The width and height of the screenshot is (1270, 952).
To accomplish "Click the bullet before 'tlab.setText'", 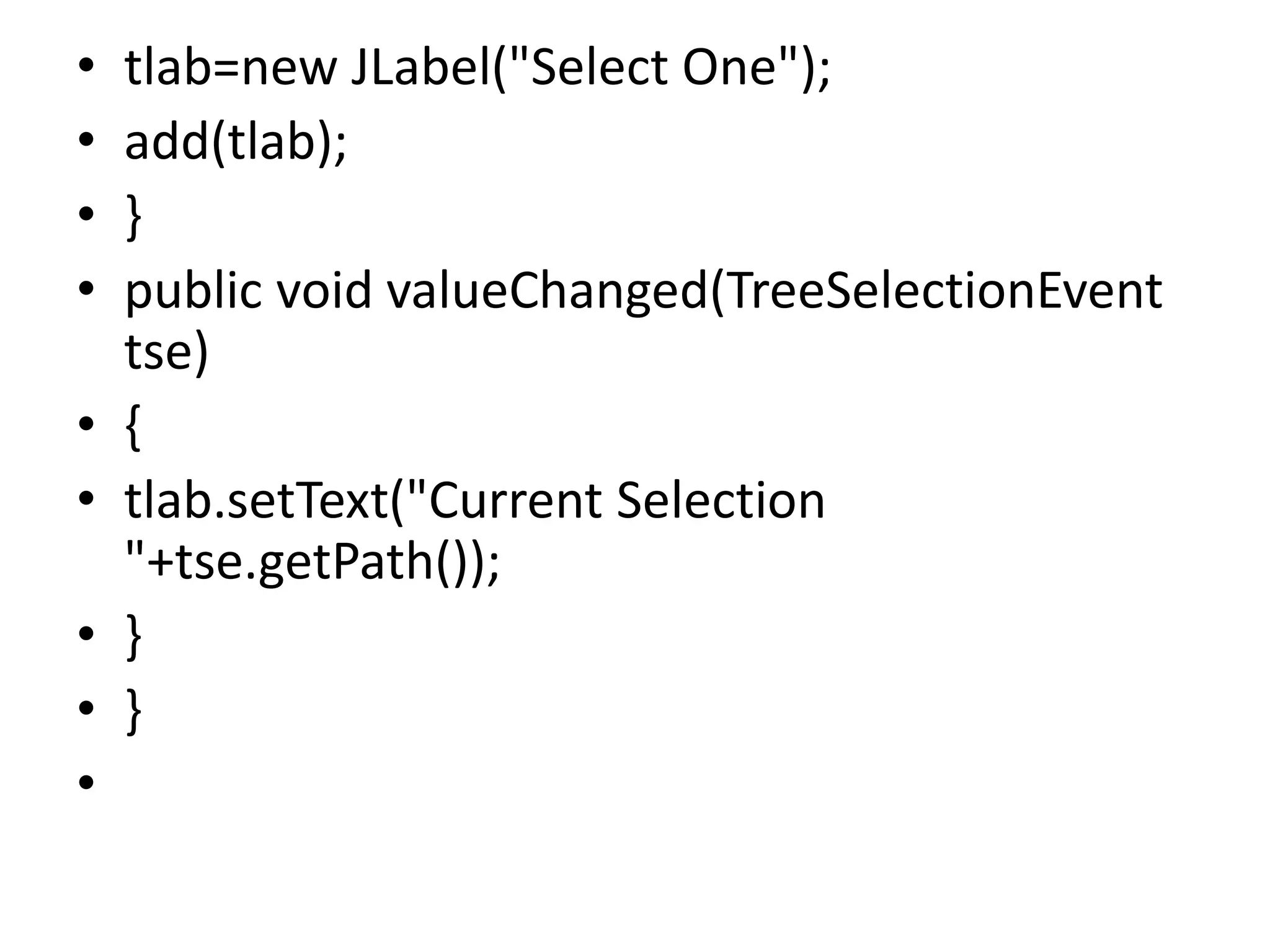I will click(x=86, y=498).
